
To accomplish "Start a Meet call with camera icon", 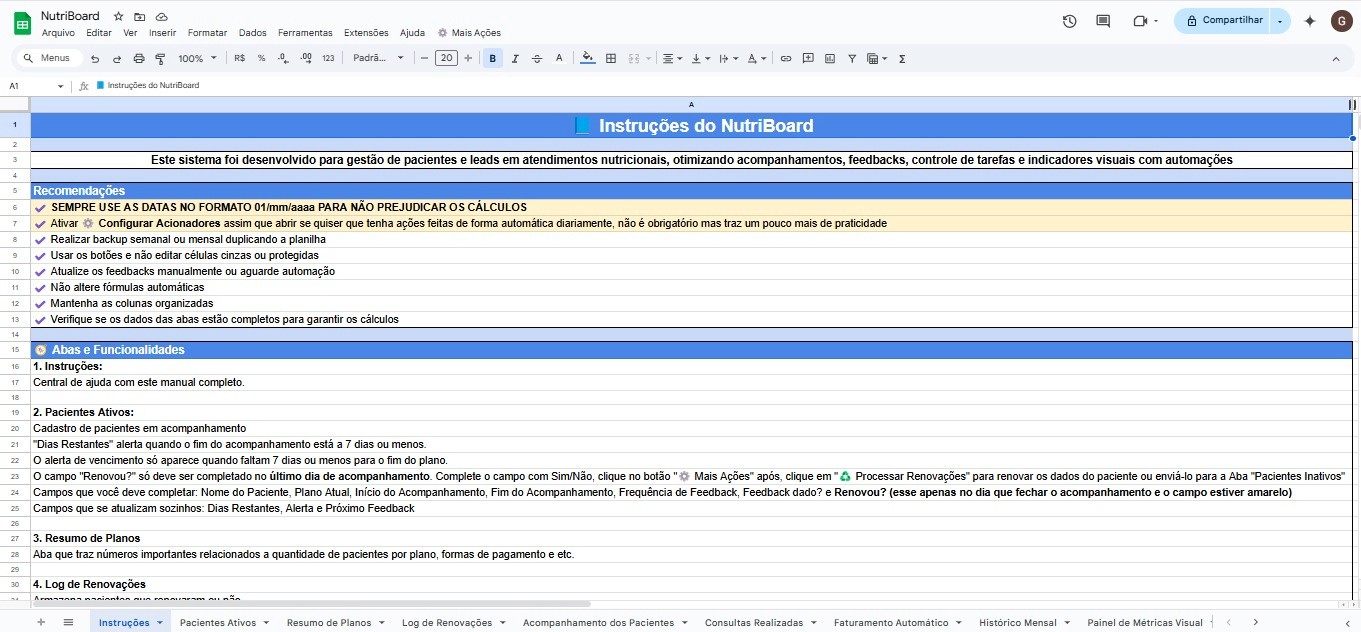I will click(x=1140, y=21).
